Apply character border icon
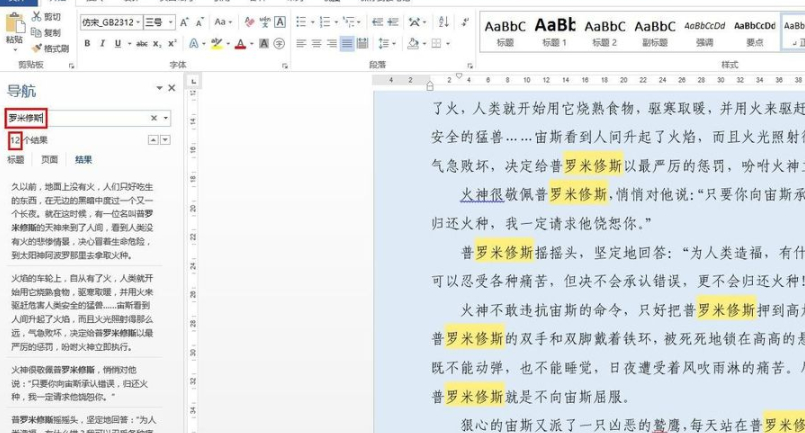 (280, 22)
